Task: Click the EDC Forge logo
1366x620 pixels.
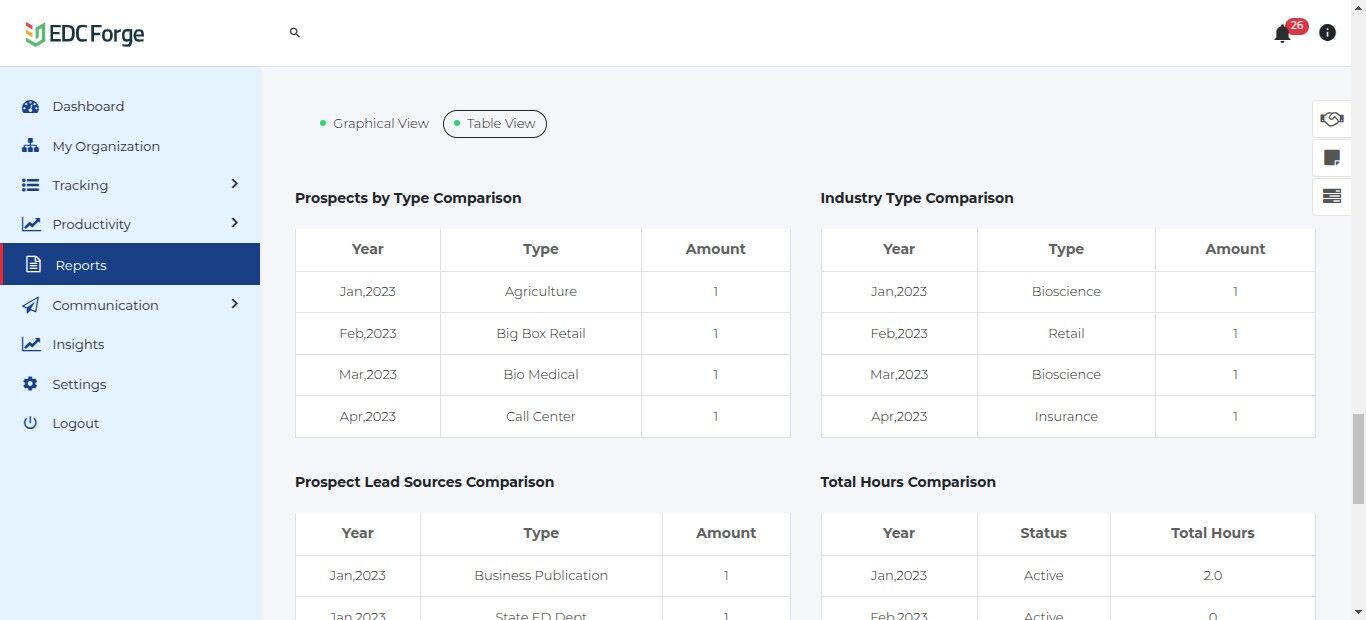Action: [85, 34]
